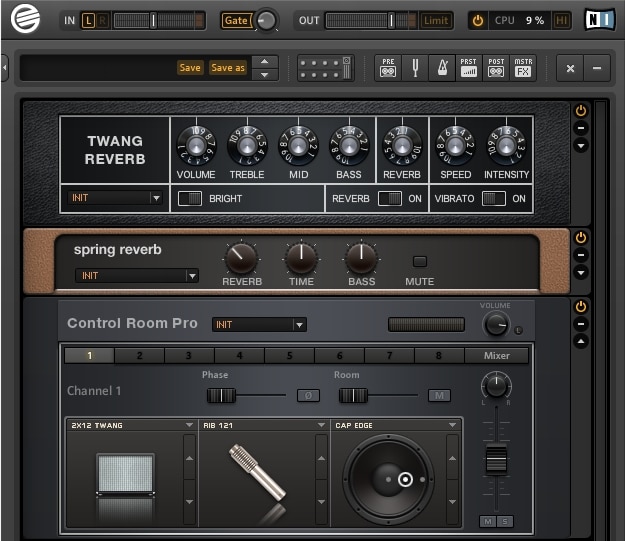Minimize the spring reverb module

click(x=581, y=255)
